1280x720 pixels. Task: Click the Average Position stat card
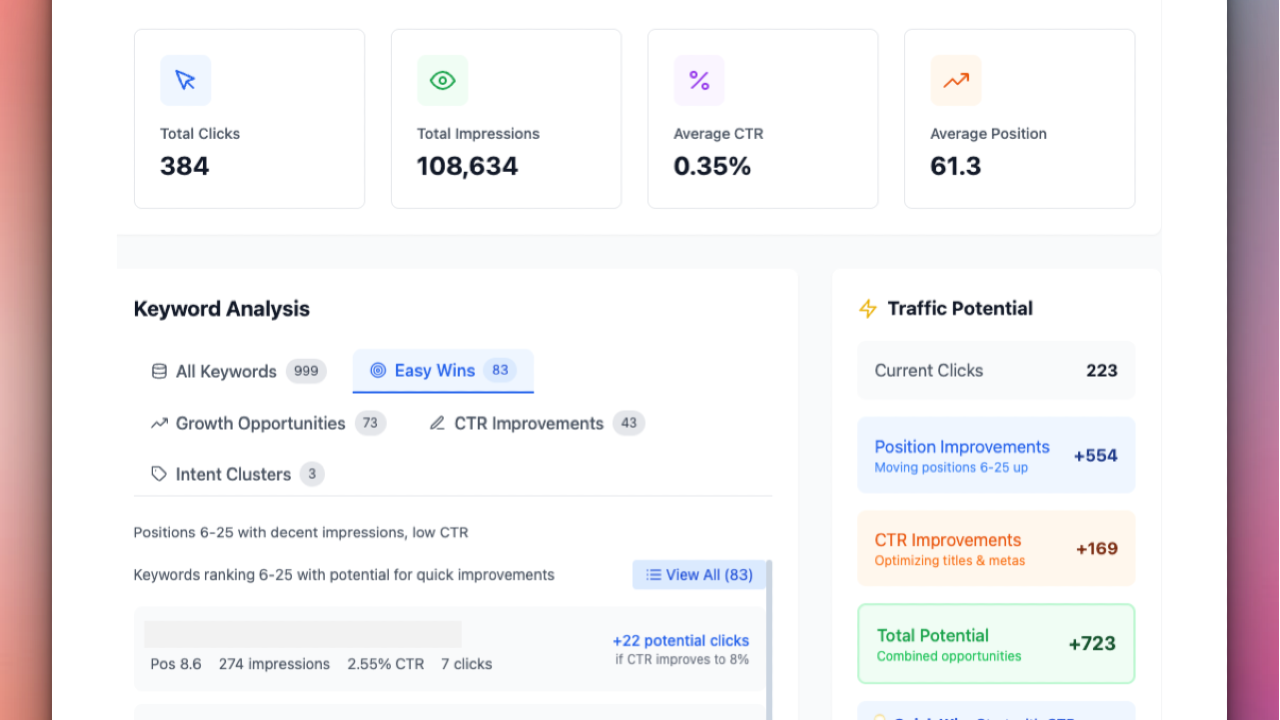[1019, 119]
